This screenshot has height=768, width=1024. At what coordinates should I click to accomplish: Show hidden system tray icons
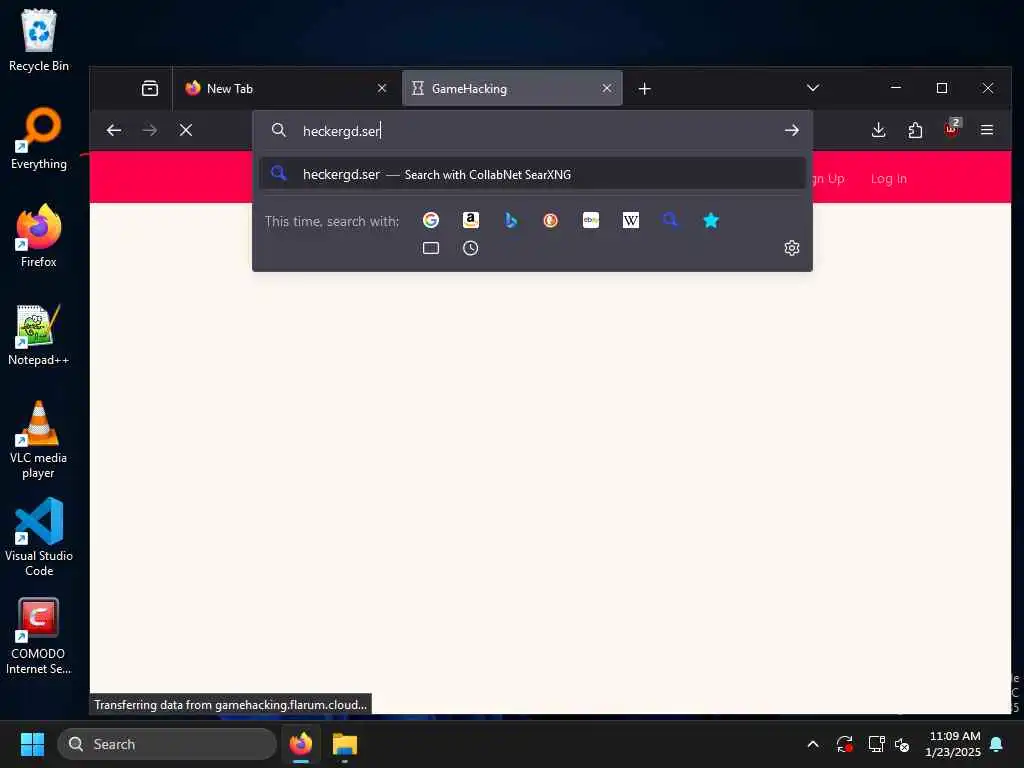tap(812, 744)
